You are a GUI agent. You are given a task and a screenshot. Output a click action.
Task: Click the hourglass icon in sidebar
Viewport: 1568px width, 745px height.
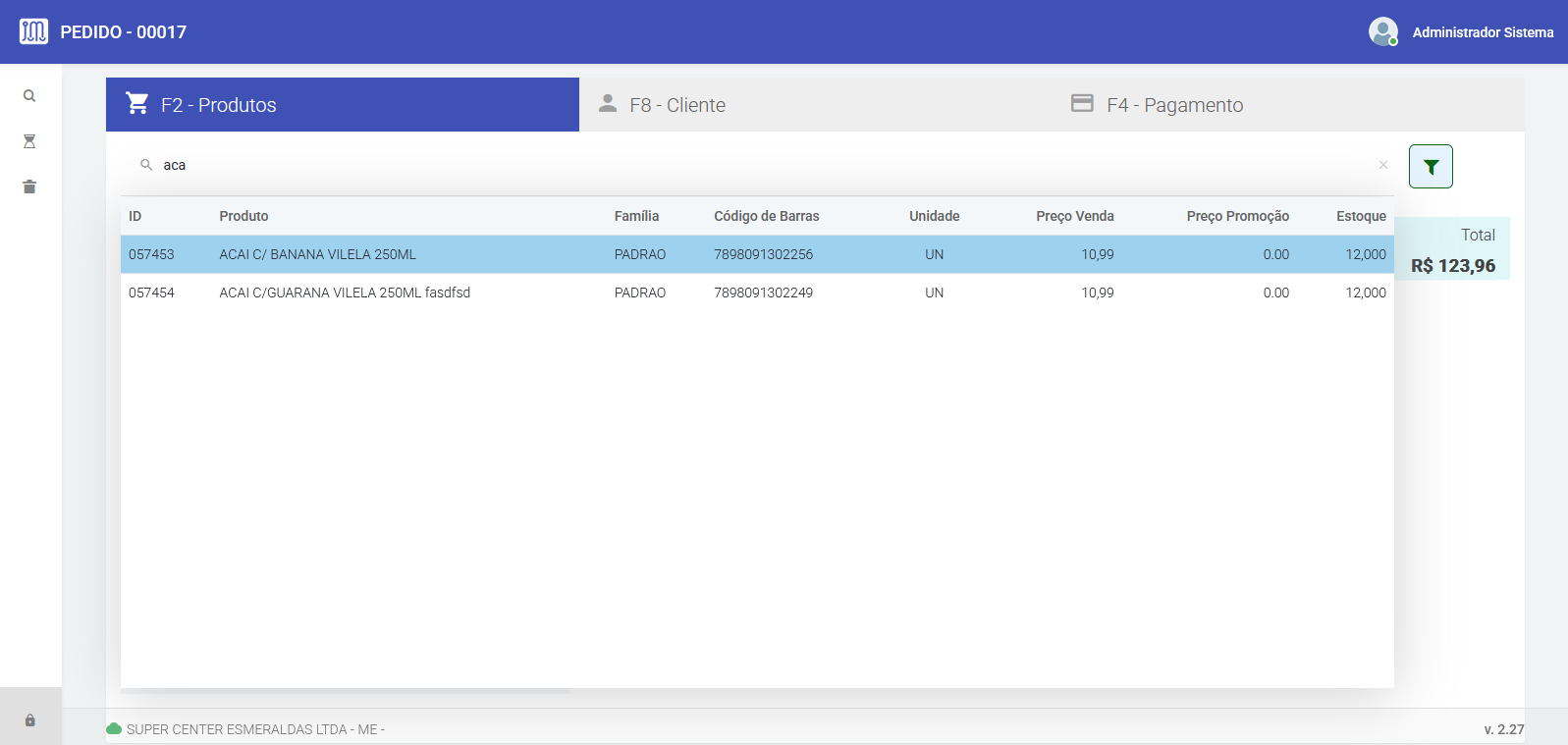29,141
